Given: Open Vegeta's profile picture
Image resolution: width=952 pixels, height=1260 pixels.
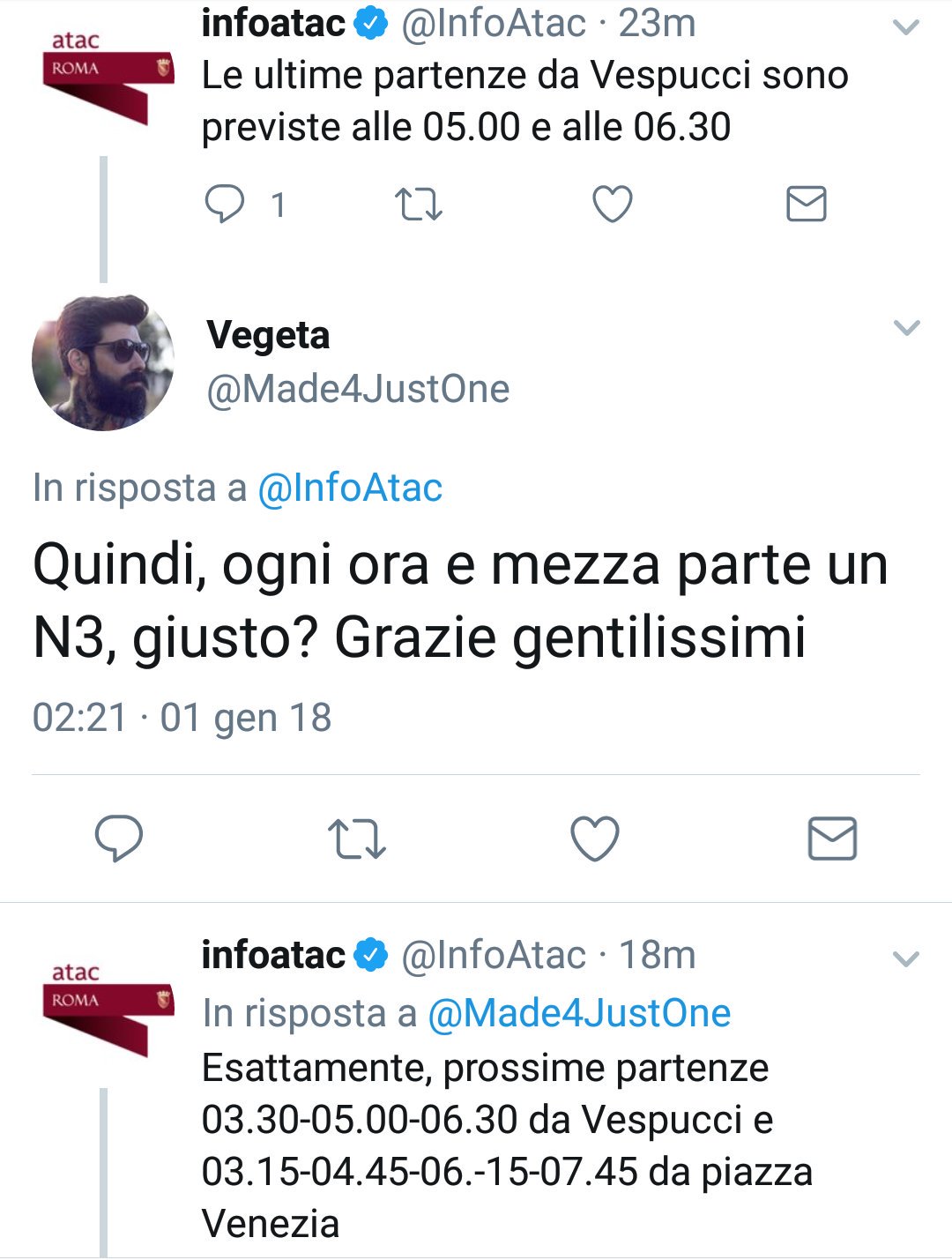Looking at the screenshot, I should tap(103, 362).
